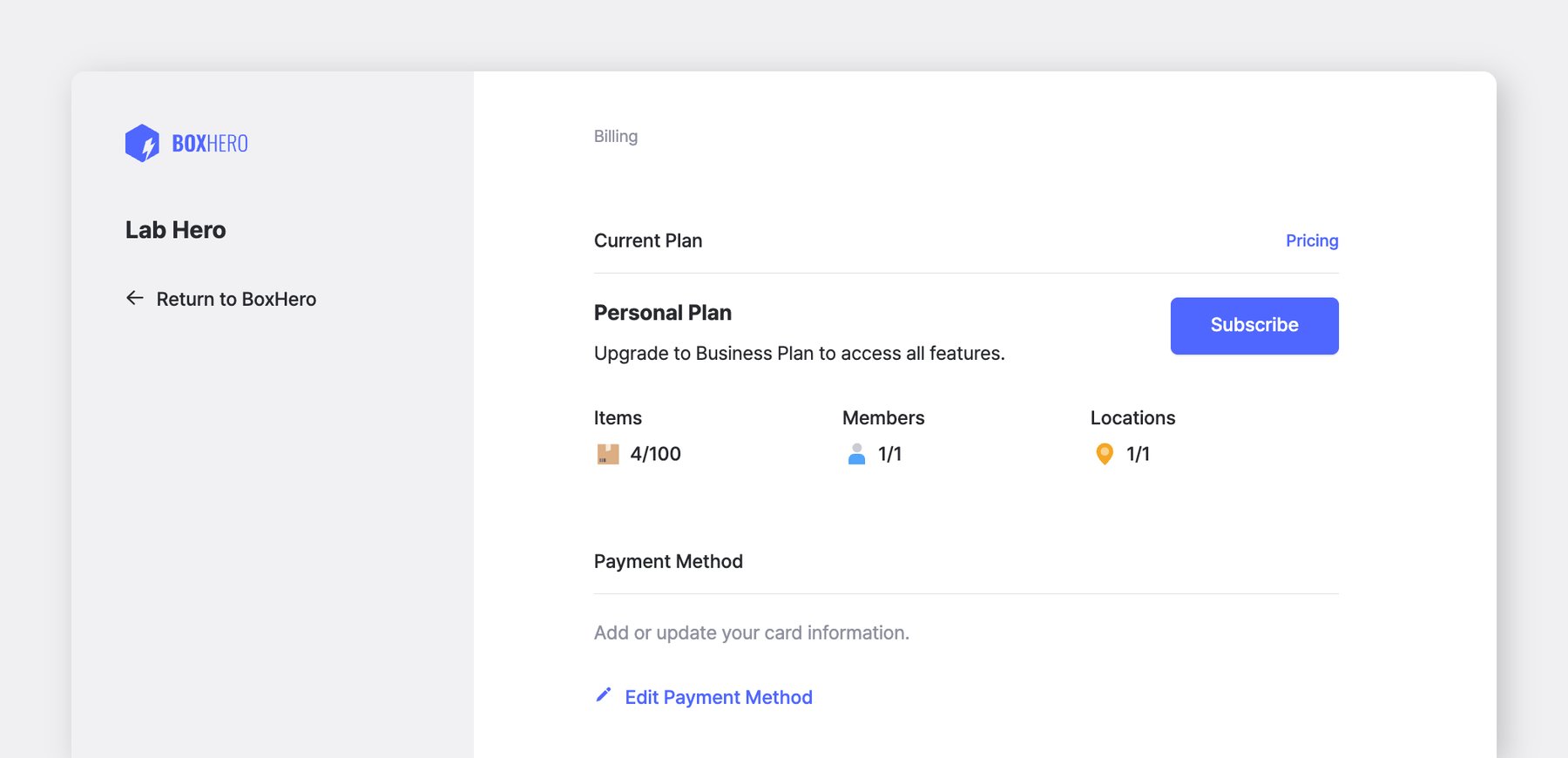Click the Members 1/1 usage count
1568x758 pixels.
tap(889, 454)
